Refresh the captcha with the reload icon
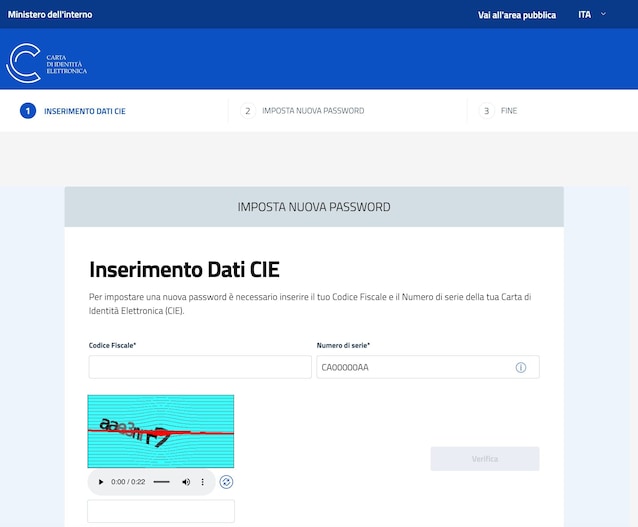Viewport: 638px width, 527px height. 227,482
